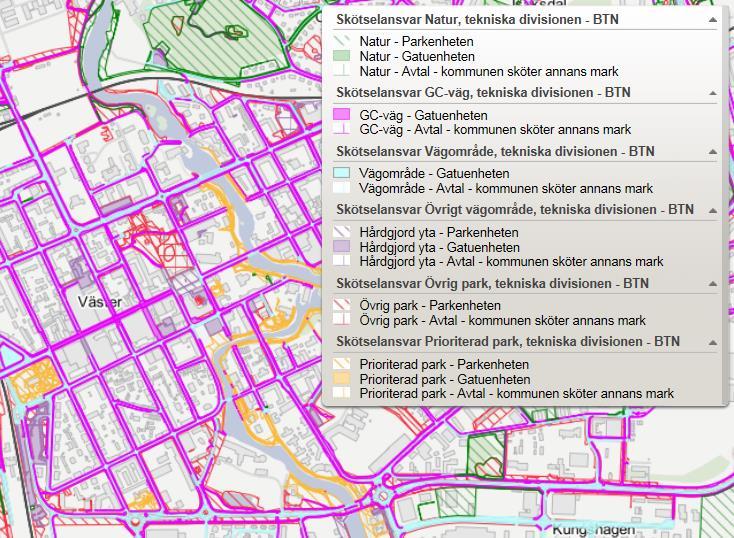The height and width of the screenshot is (538, 734).
Task: Click the GC-väg - Avtal legend symbol
Action: tap(341, 129)
